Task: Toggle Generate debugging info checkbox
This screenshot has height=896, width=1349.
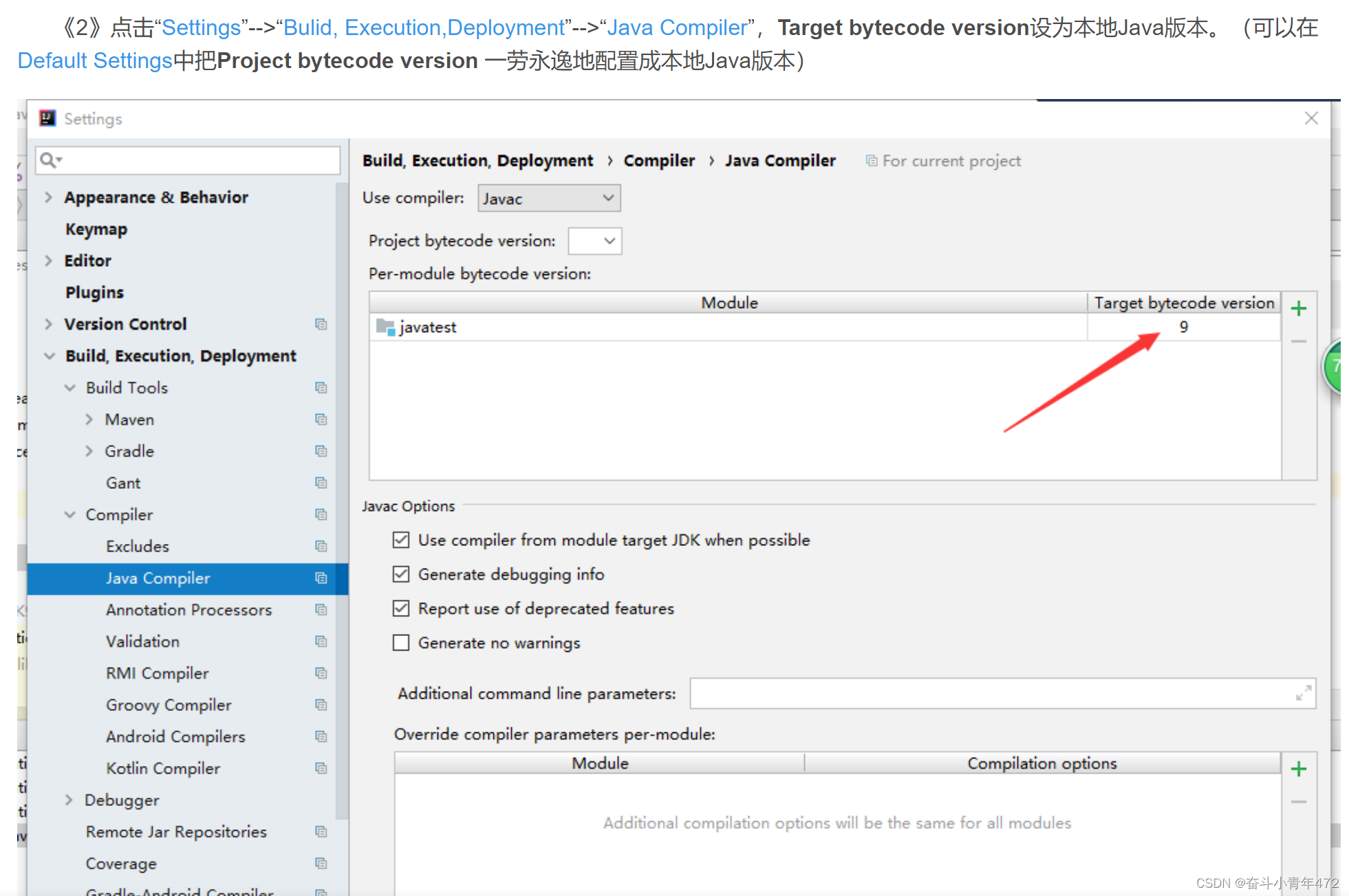Action: point(401,574)
